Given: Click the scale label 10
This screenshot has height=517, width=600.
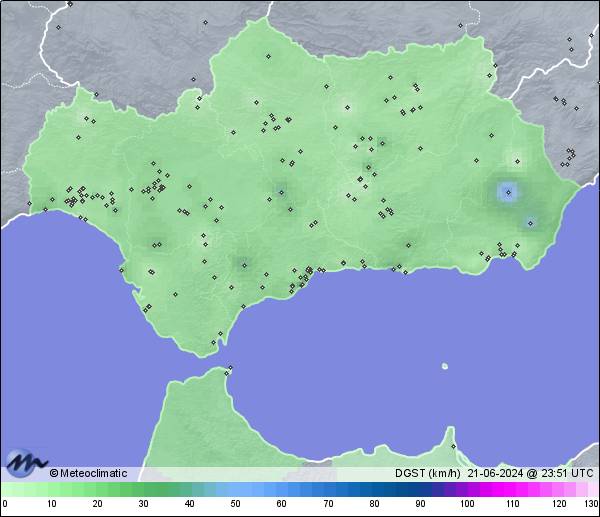Looking at the screenshot, I should 52,504.
